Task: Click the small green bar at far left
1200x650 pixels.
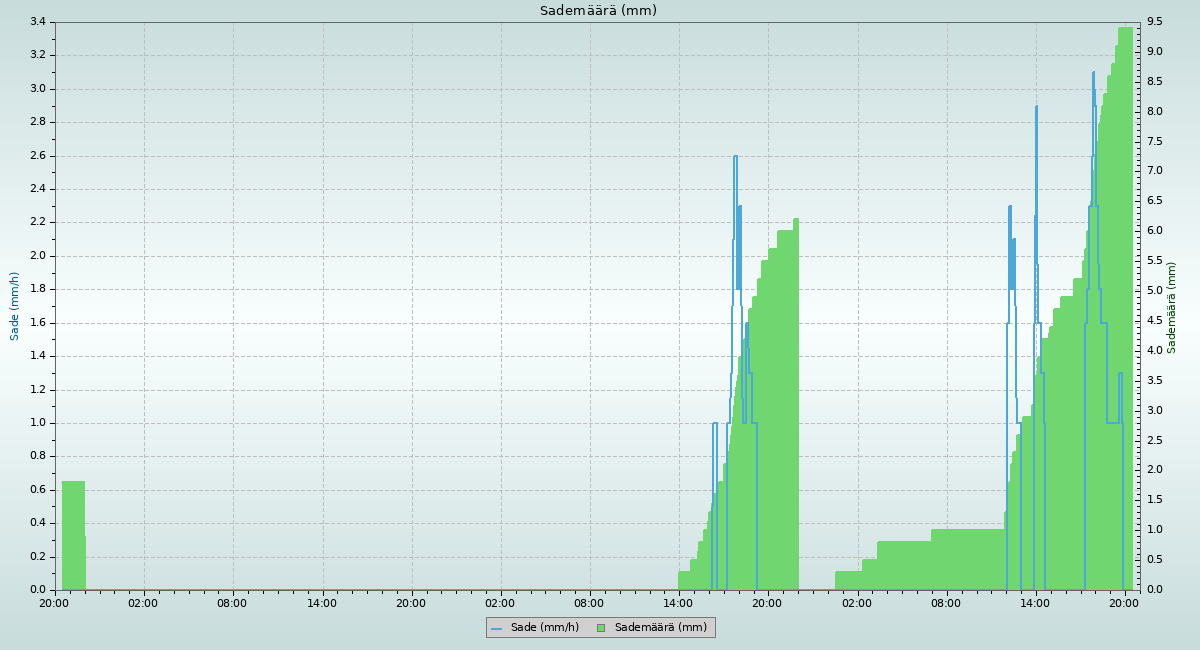Action: (x=73, y=535)
